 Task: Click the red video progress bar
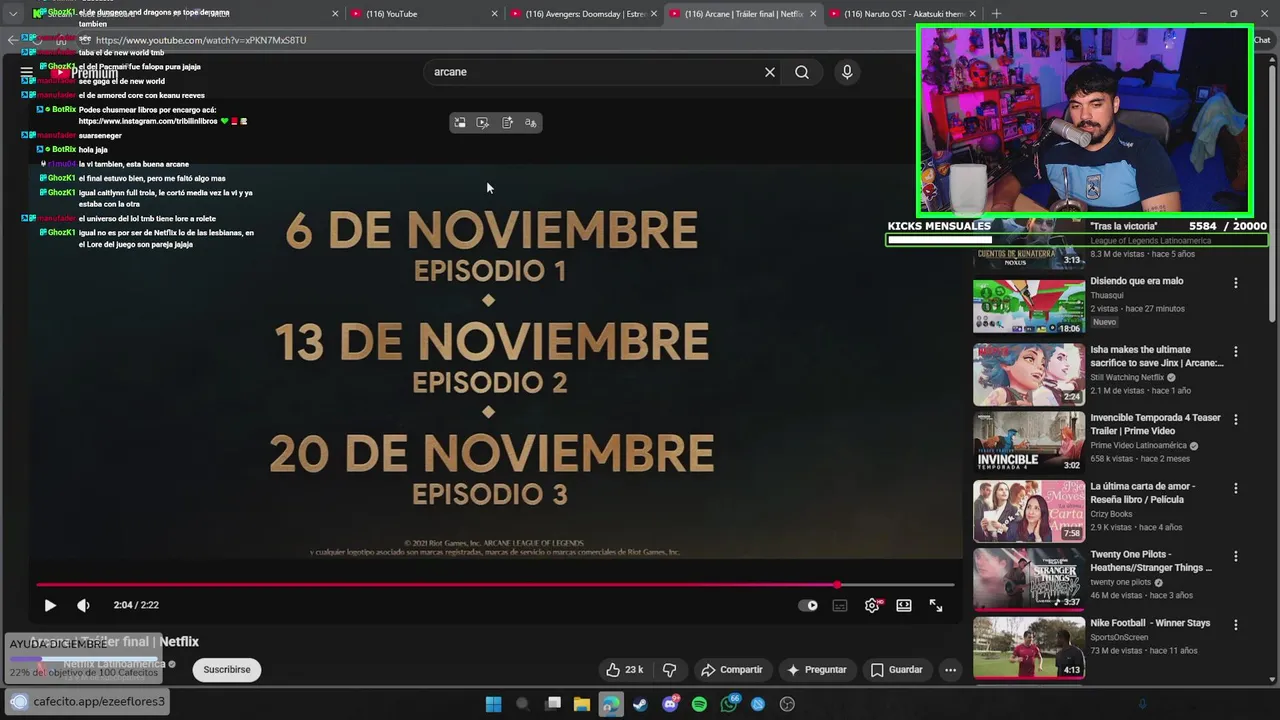pos(436,585)
